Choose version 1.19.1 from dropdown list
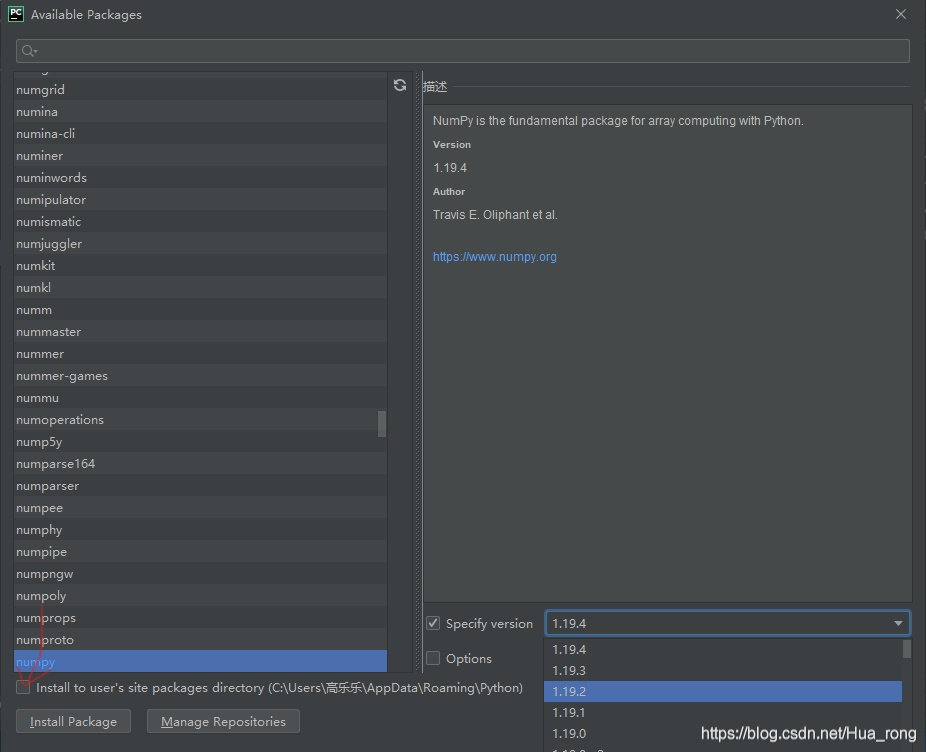Viewport: 926px width, 752px height. click(723, 712)
